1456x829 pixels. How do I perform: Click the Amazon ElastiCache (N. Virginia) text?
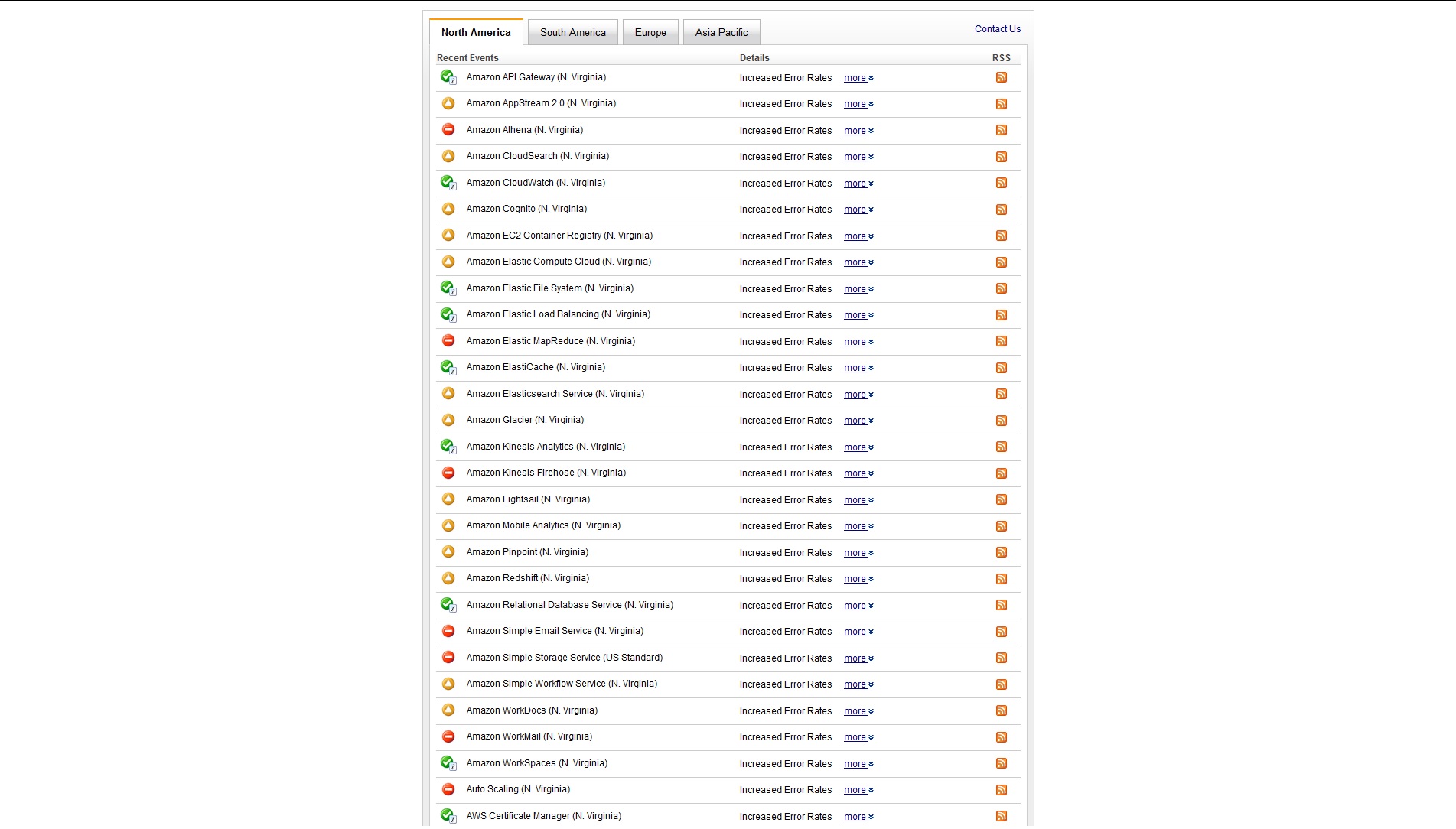coord(536,367)
